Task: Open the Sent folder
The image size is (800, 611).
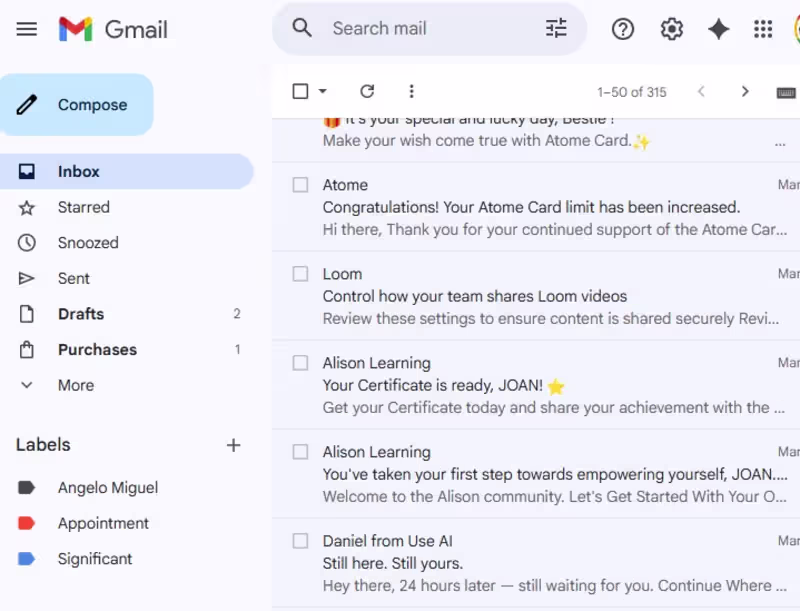Action: (127, 278)
